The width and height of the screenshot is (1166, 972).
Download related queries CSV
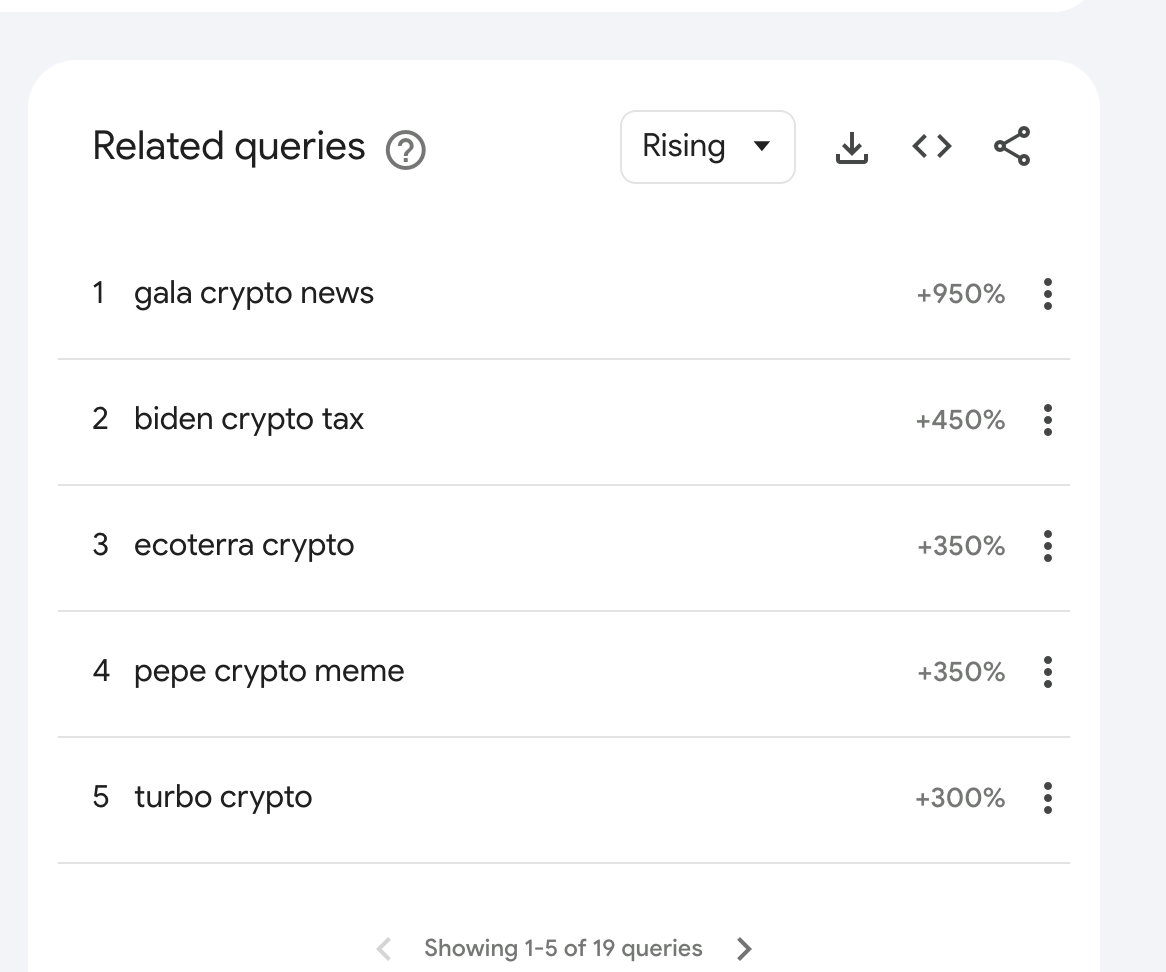point(851,147)
